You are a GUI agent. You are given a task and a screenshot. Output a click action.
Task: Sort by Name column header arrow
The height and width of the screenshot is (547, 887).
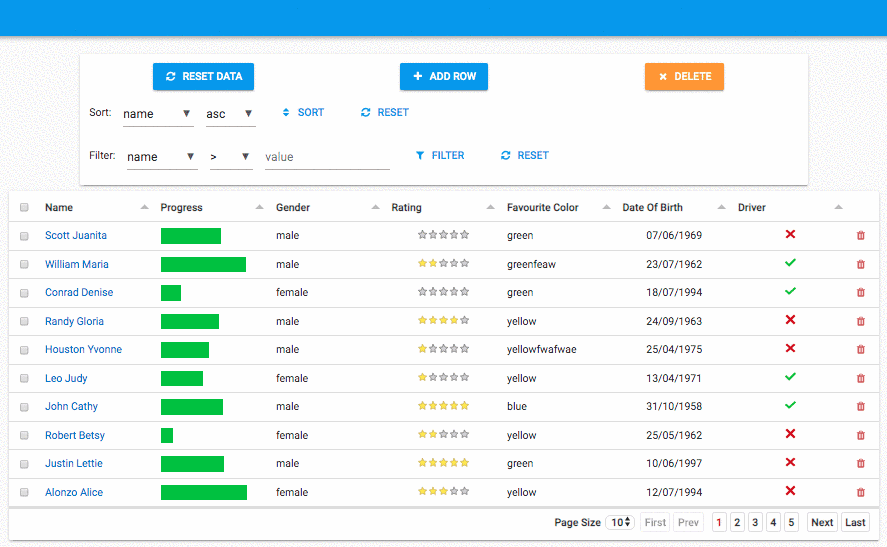click(x=144, y=207)
